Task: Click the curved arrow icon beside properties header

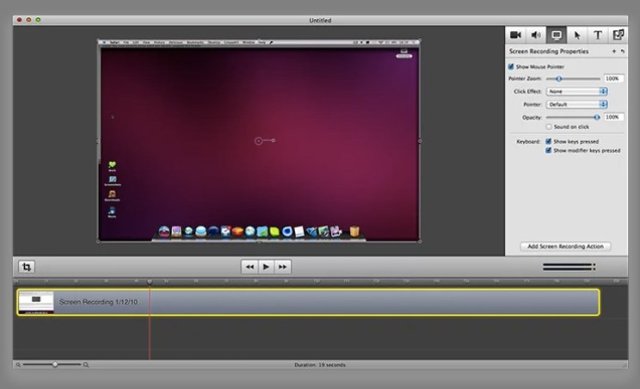Action: click(x=622, y=51)
